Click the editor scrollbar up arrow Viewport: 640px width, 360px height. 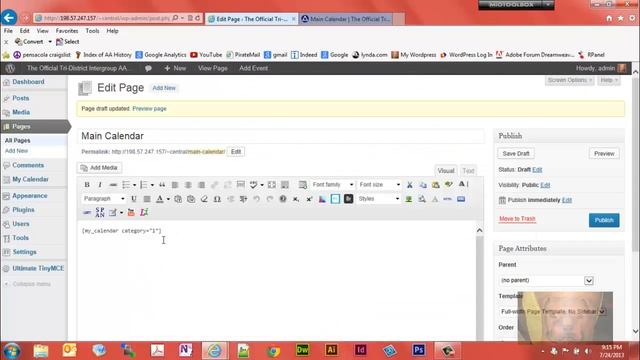pos(480,230)
